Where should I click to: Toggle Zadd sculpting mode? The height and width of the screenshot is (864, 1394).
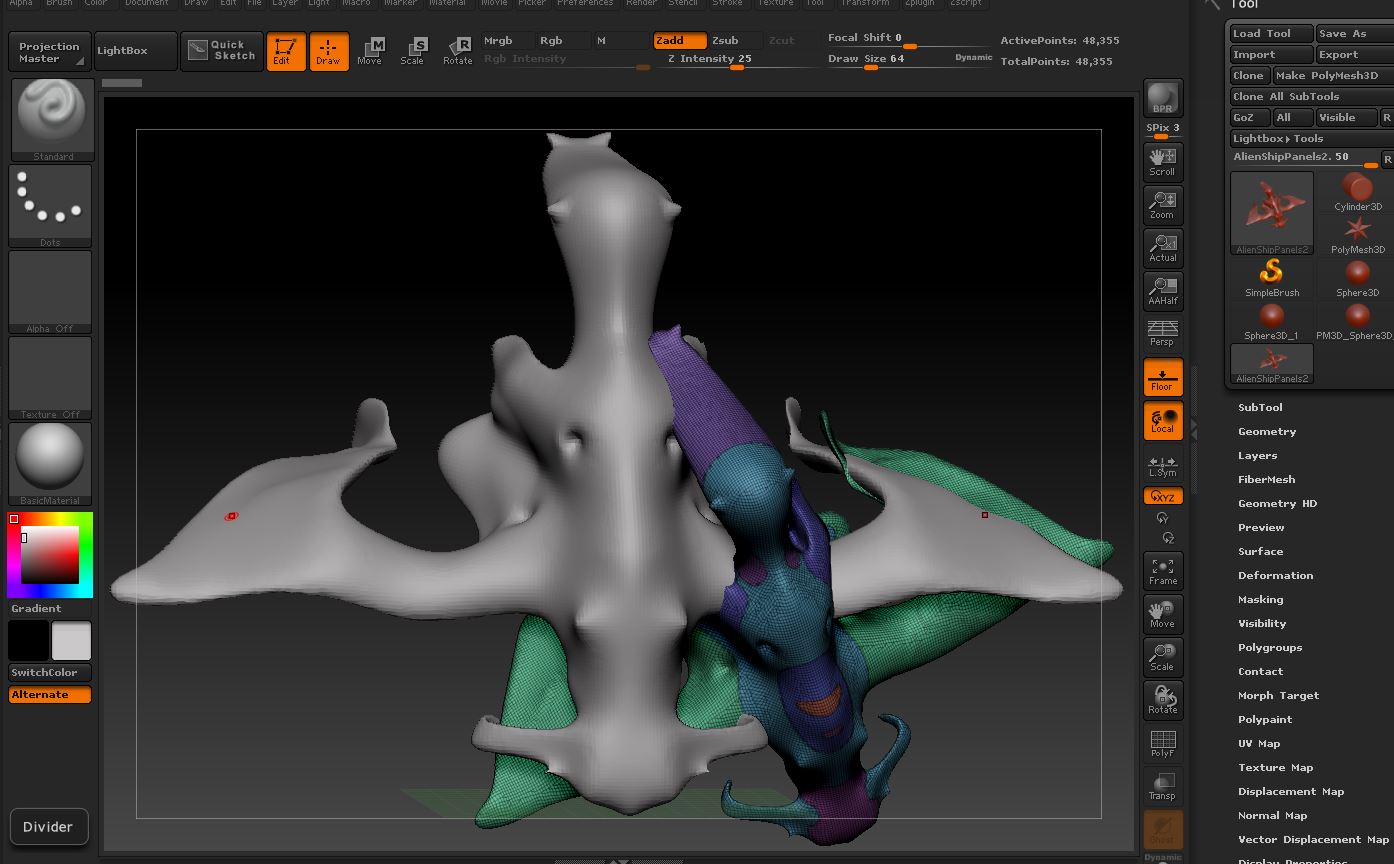click(680, 41)
